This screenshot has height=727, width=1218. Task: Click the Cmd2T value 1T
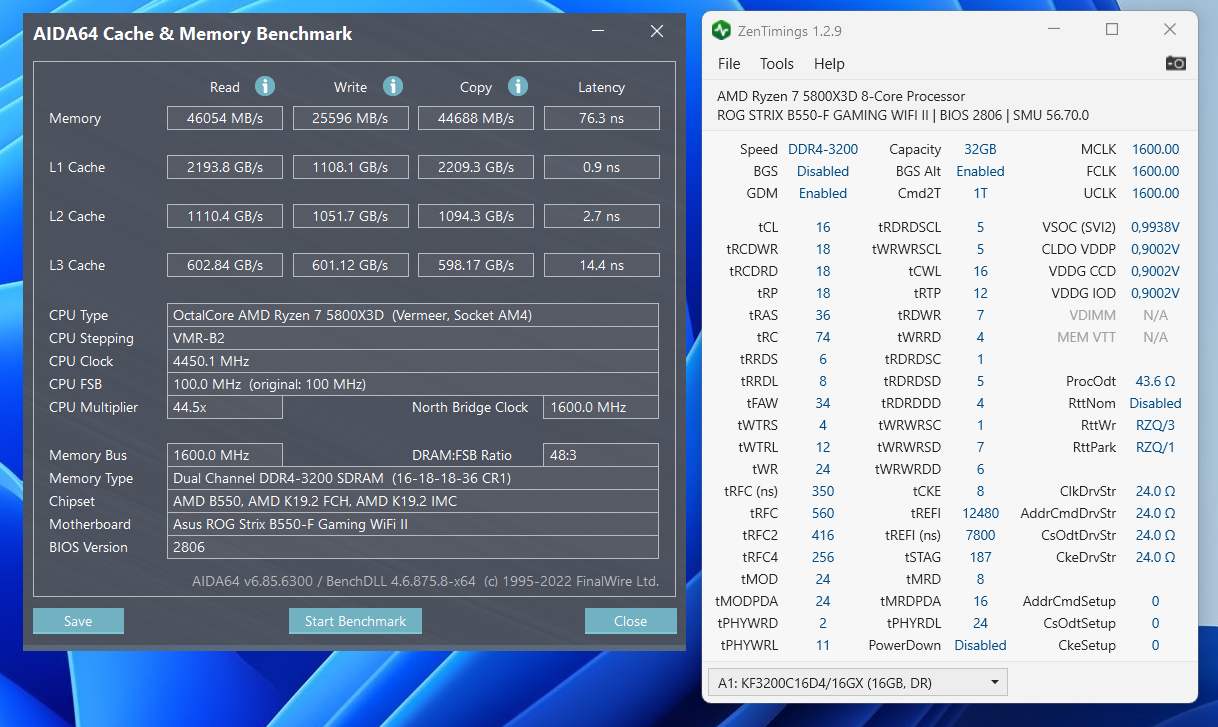click(980, 193)
